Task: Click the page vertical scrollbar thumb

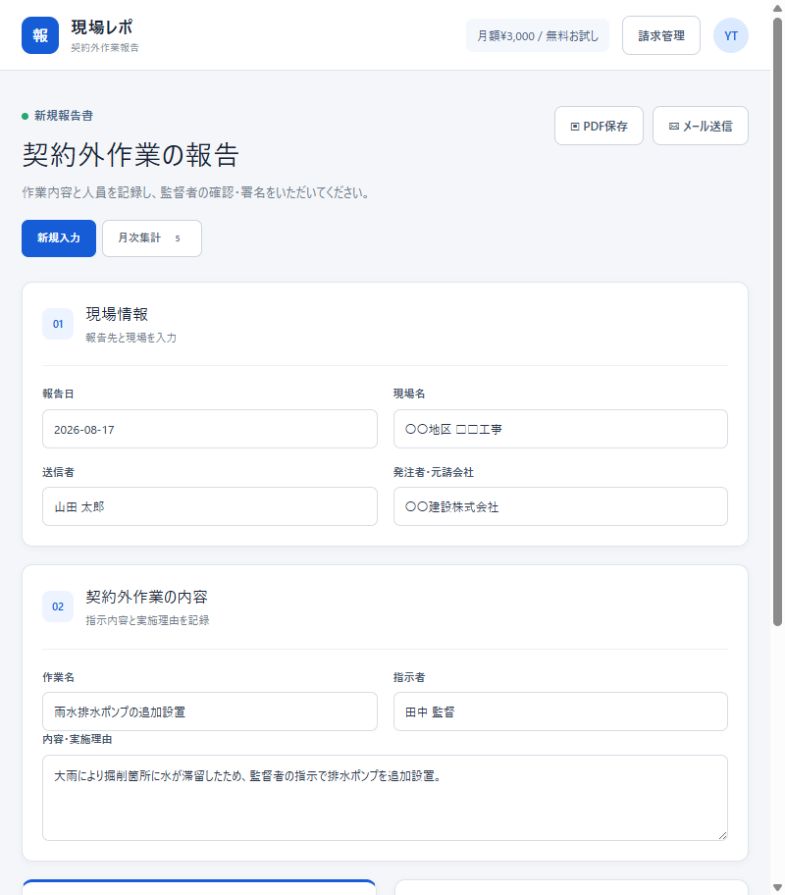Action: tap(778, 322)
